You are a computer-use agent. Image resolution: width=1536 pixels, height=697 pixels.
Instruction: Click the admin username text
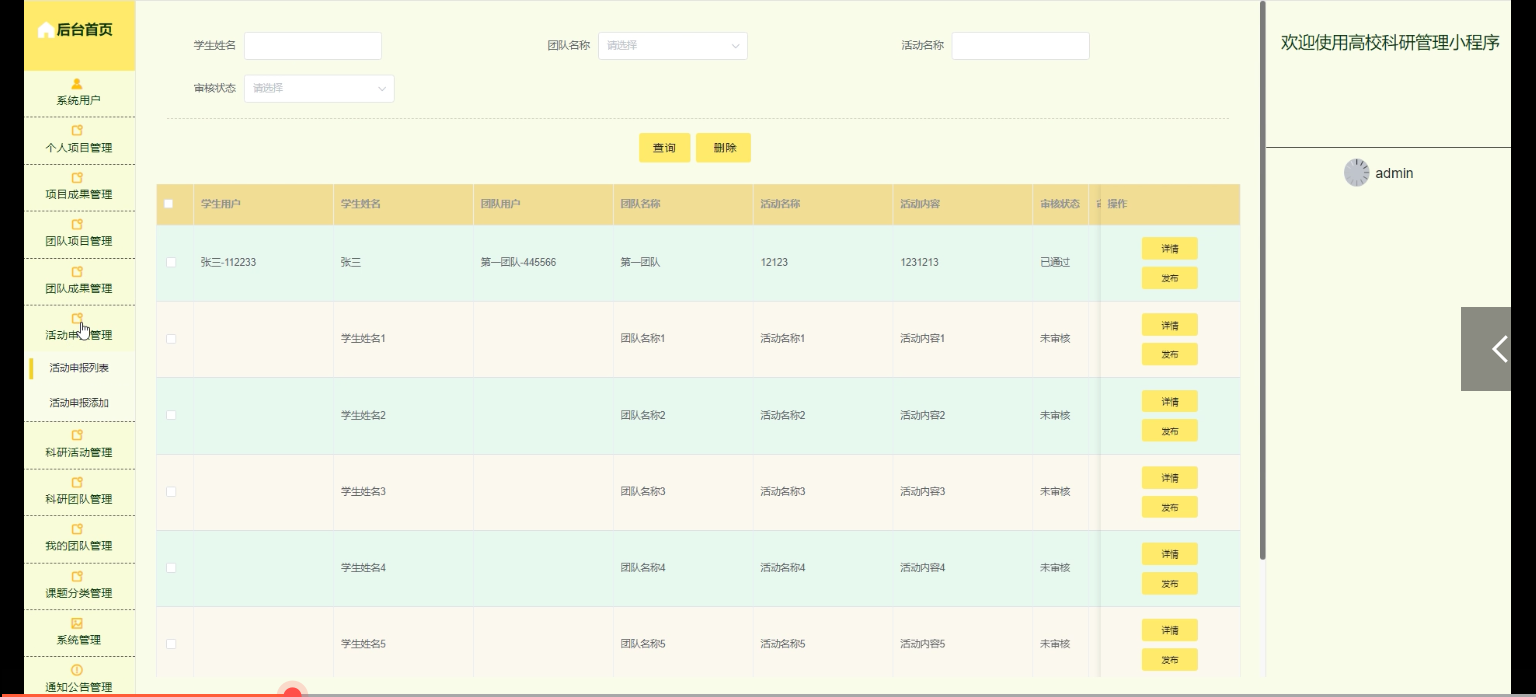[1394, 173]
